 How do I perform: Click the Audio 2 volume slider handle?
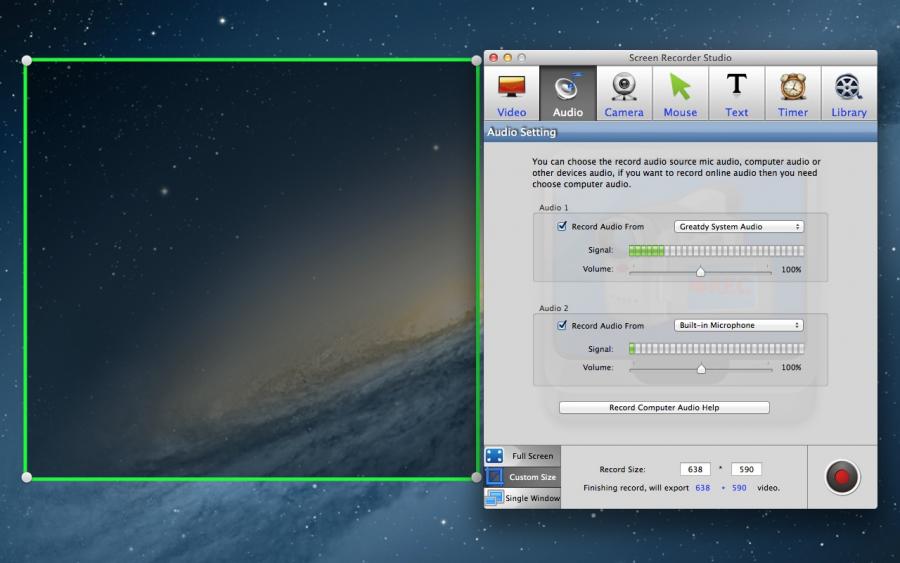(701, 368)
